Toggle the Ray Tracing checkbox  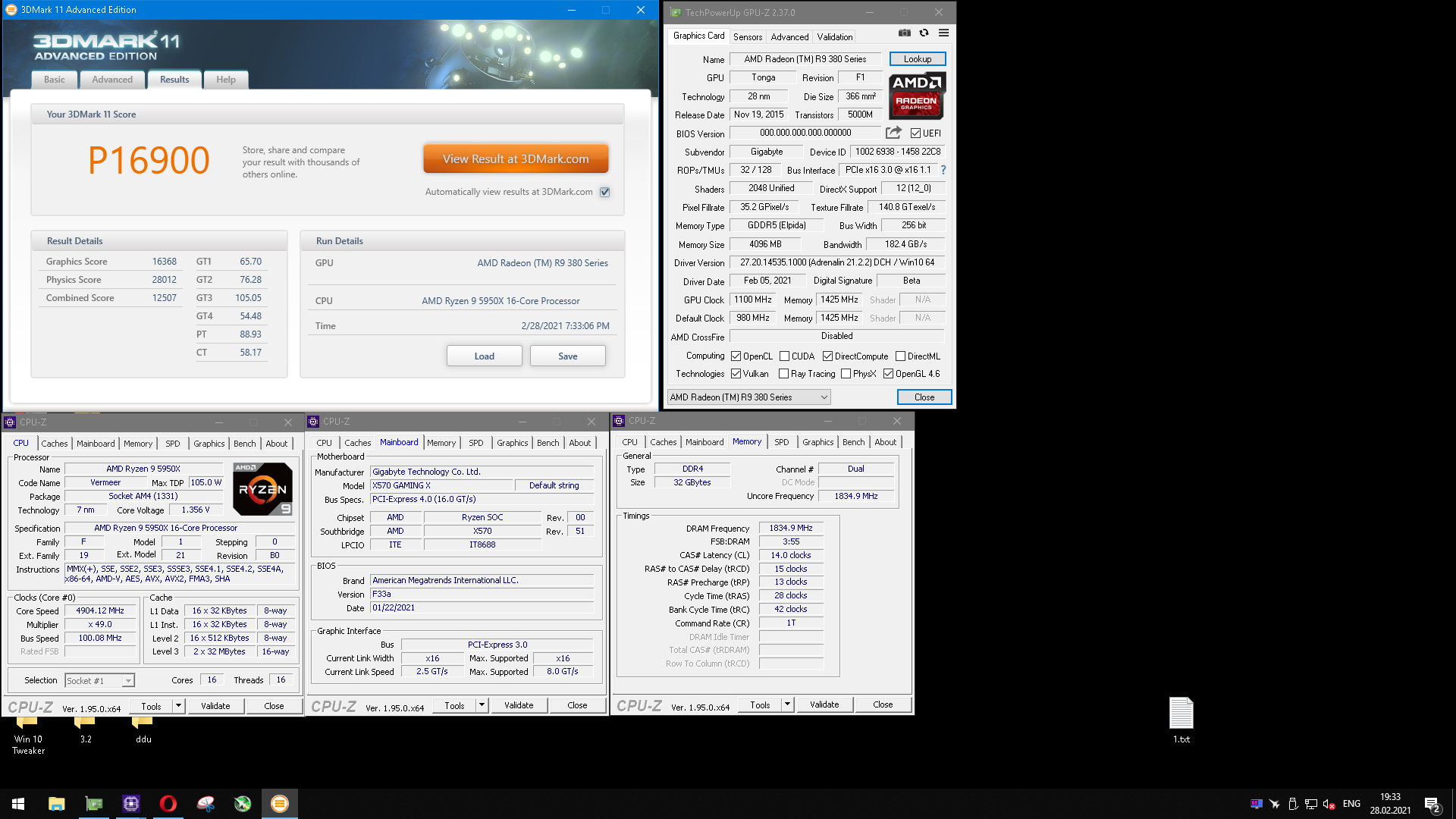click(x=783, y=373)
